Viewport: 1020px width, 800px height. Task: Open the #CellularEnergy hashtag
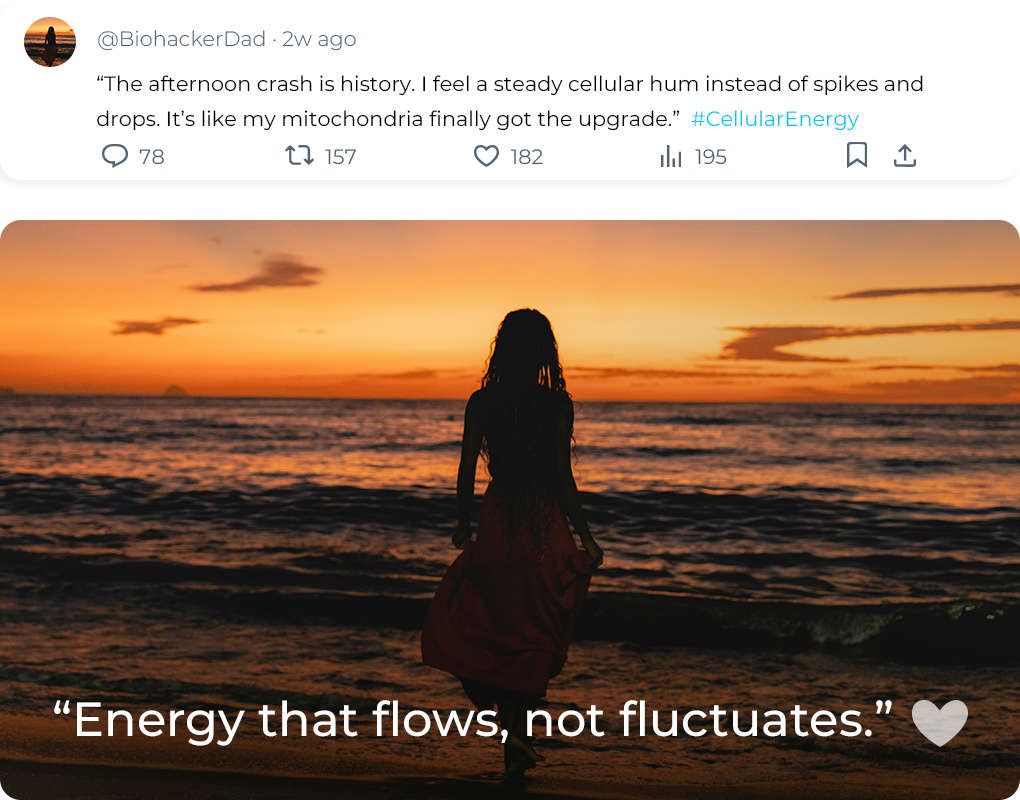(x=775, y=119)
